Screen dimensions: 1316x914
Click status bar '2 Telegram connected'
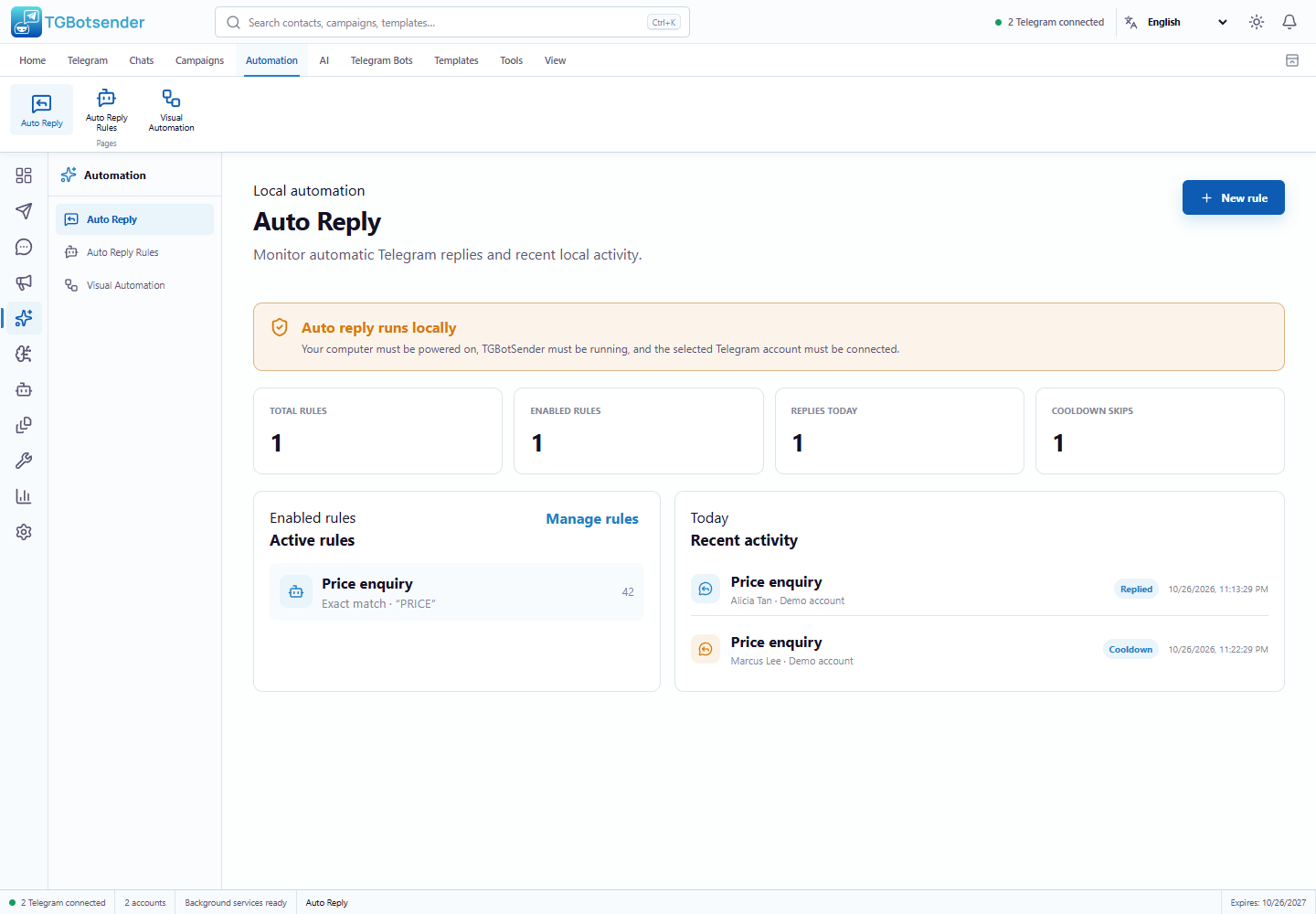tap(58, 903)
